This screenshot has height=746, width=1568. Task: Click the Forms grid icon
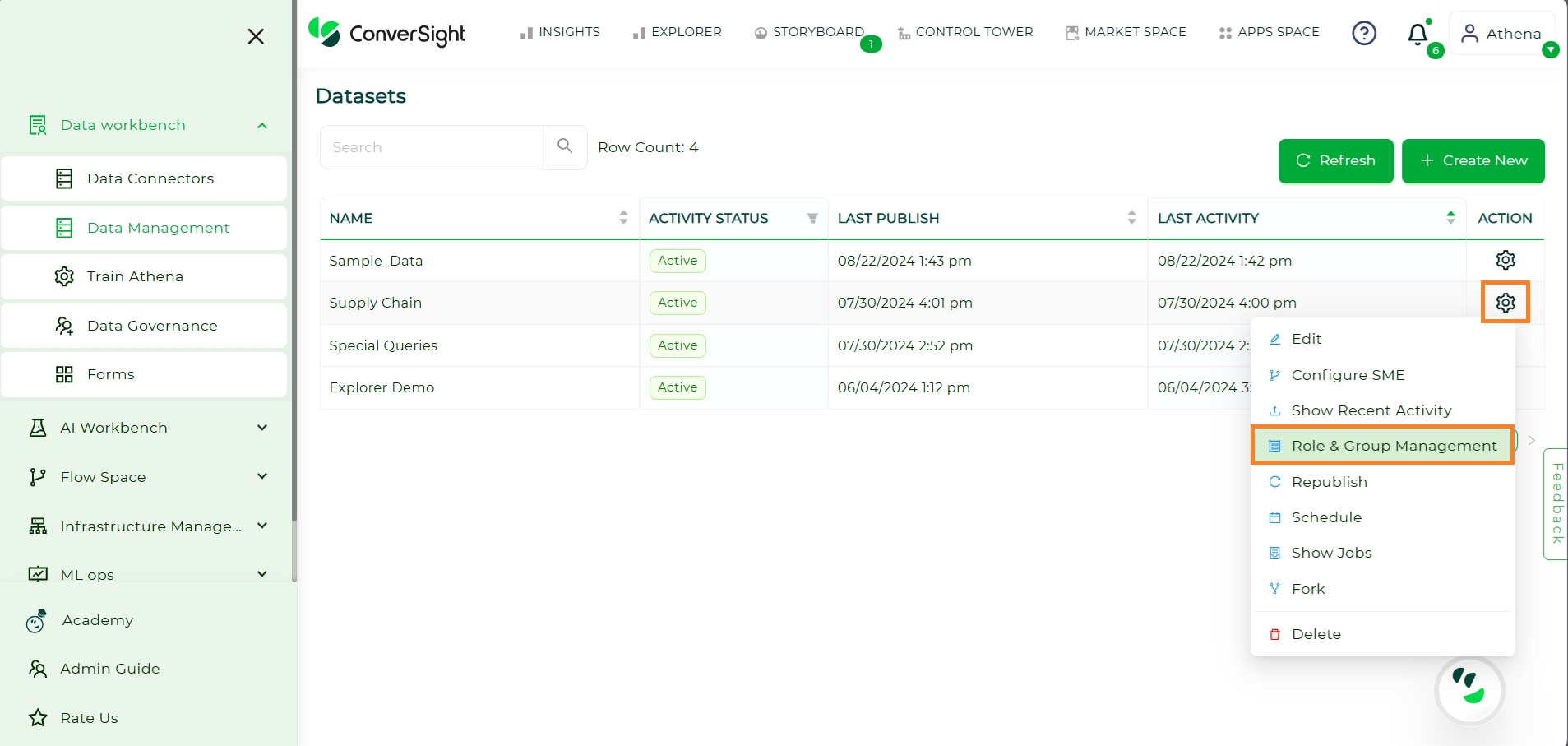64,374
